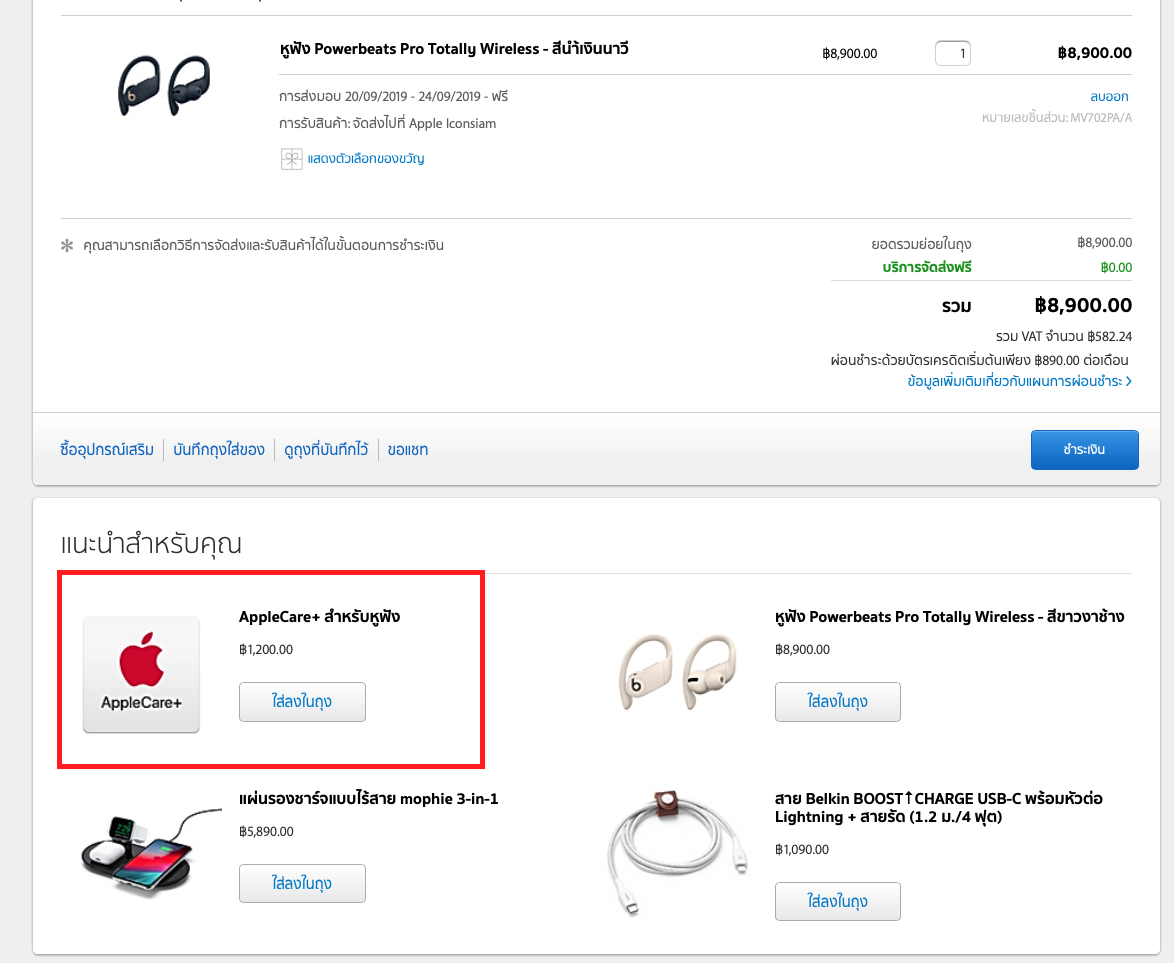Click the asterisk icon beside delivery note
The image size is (1174, 963).
[x=66, y=244]
